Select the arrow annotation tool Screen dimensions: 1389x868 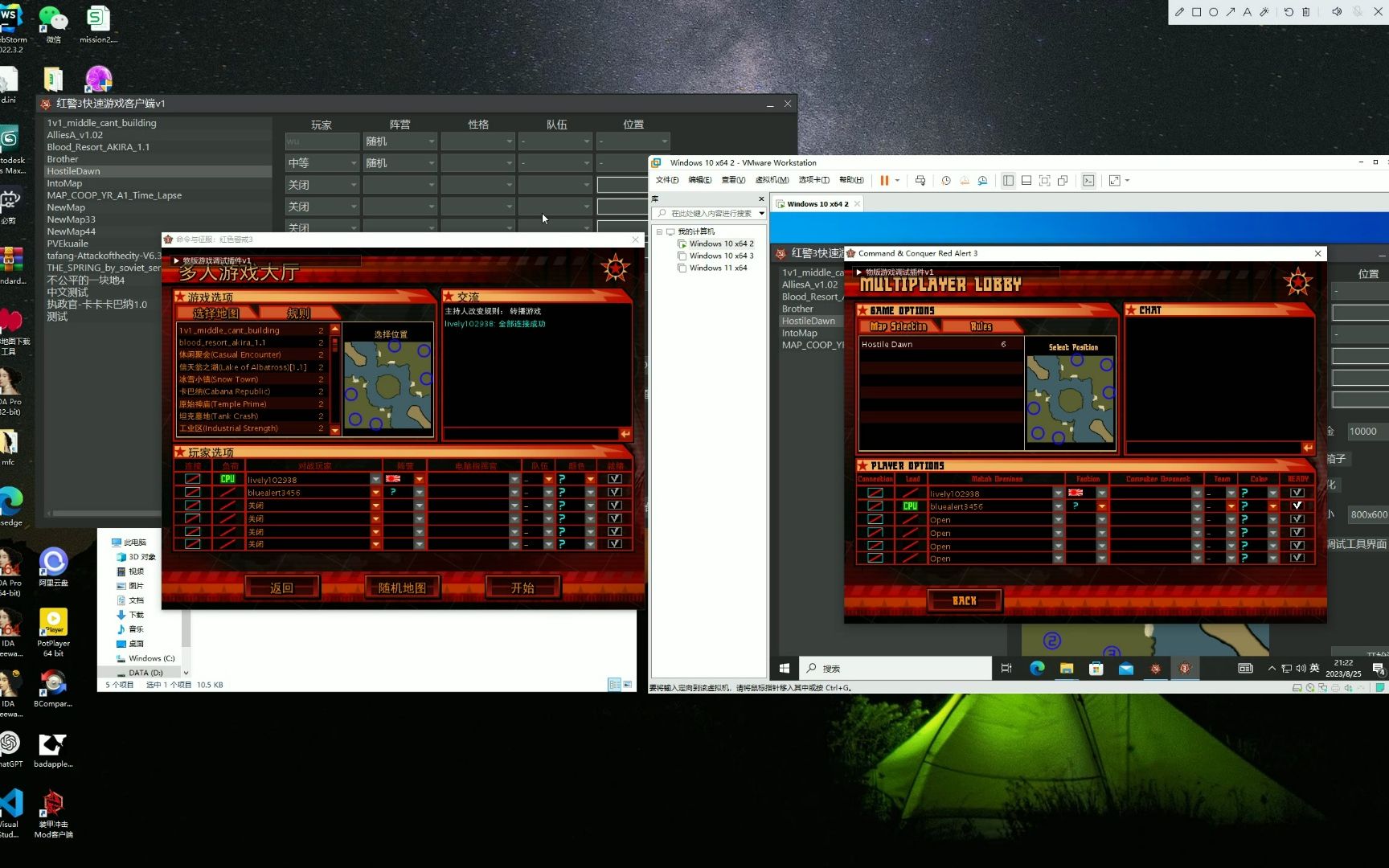pyautogui.click(x=1231, y=12)
